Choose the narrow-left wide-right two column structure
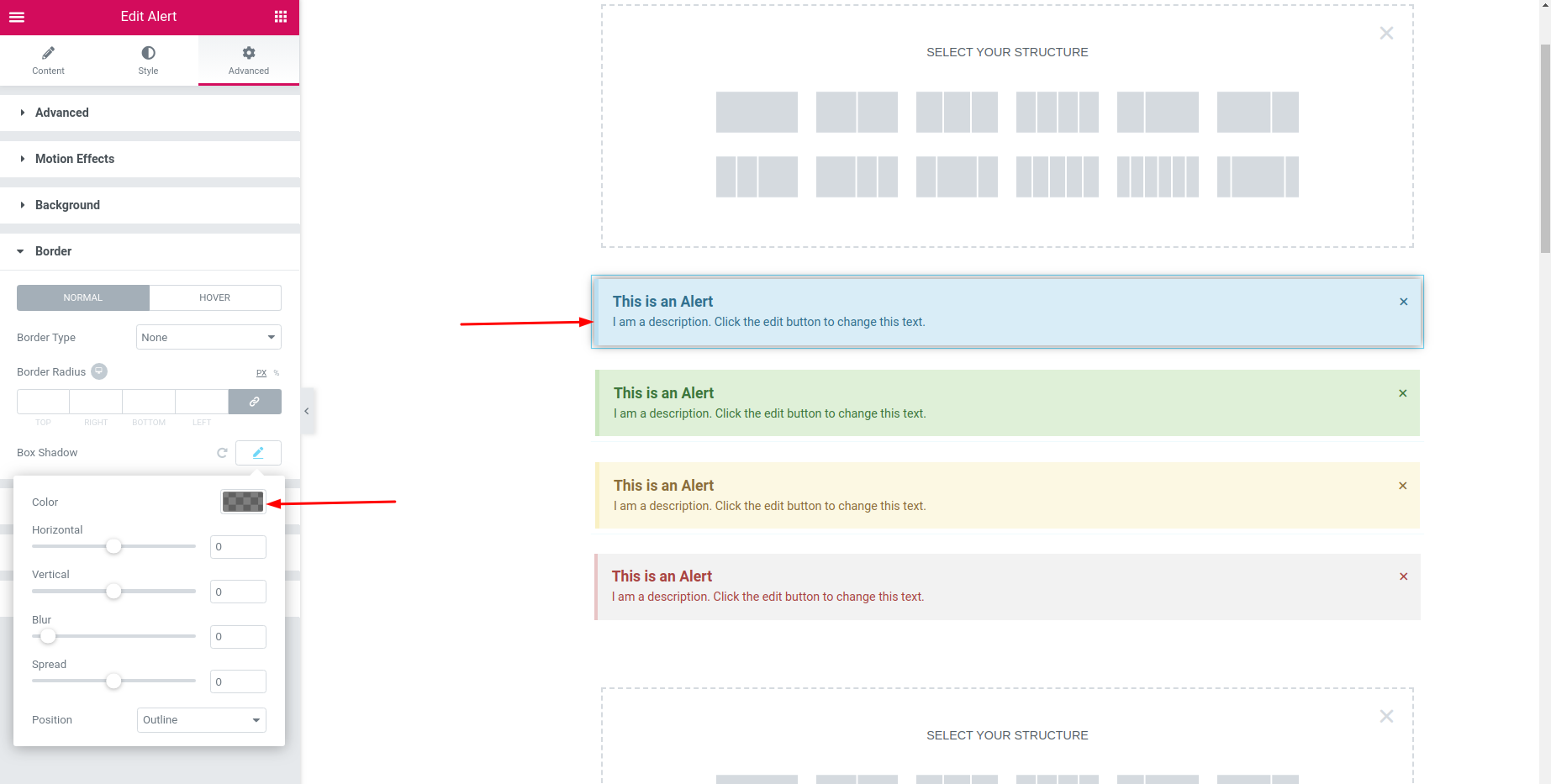The image size is (1551, 784). 1158,112
